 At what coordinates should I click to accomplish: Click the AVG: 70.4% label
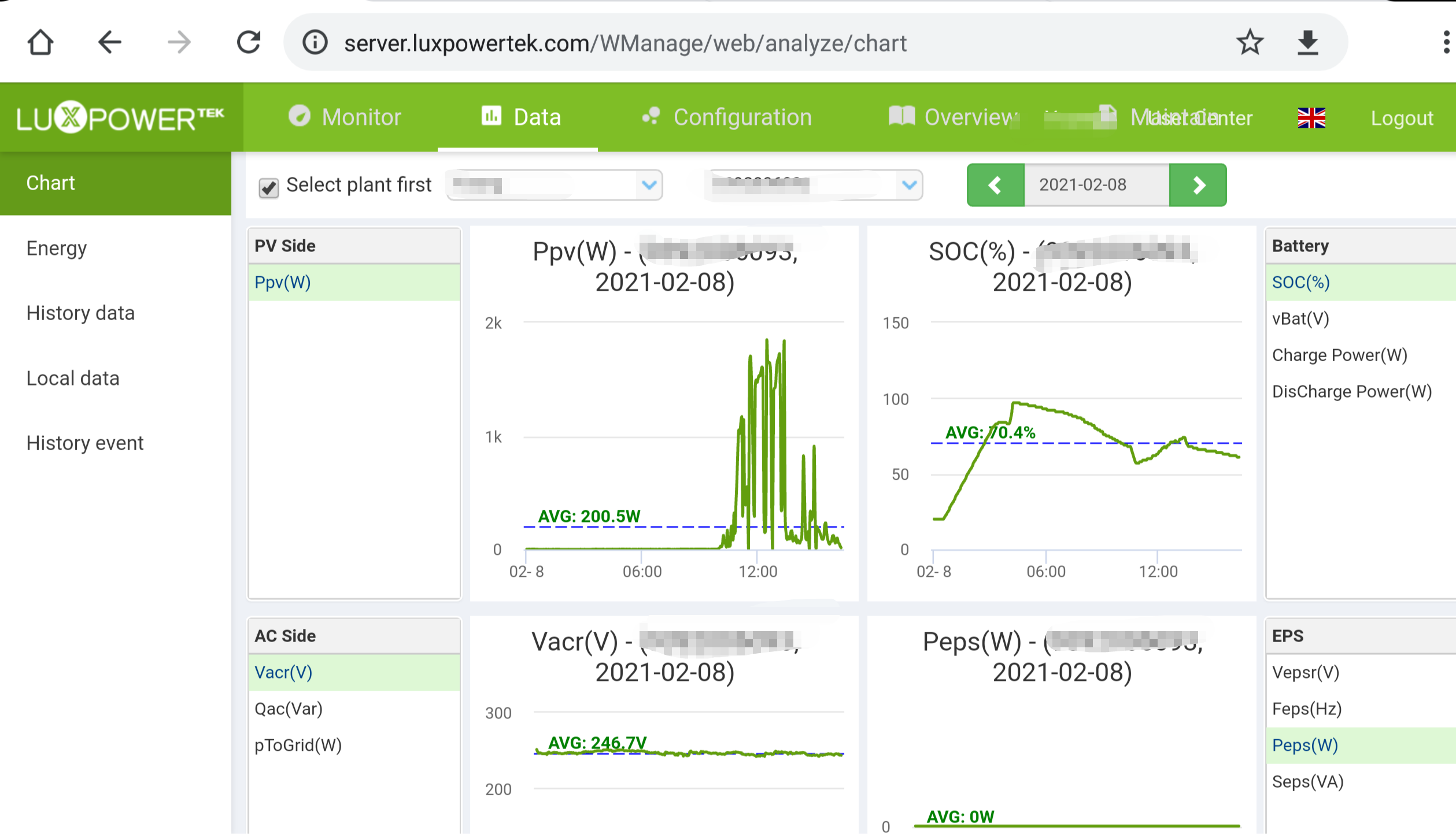990,432
